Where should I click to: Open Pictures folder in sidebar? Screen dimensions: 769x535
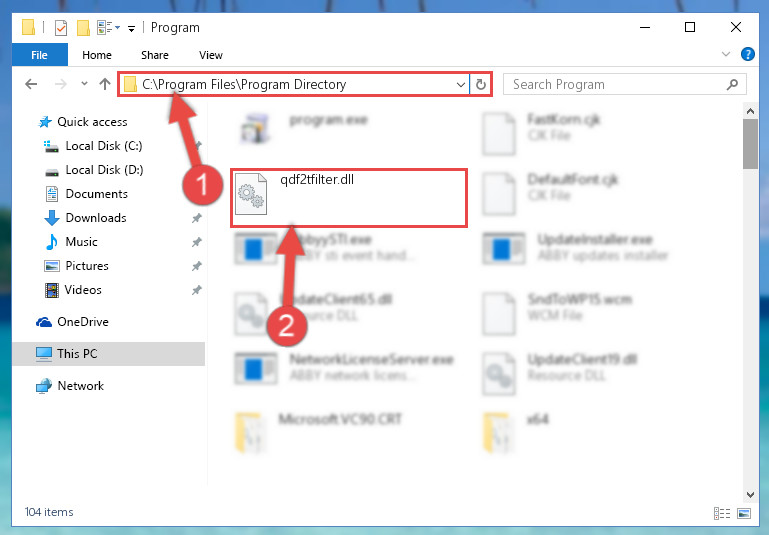click(x=77, y=266)
